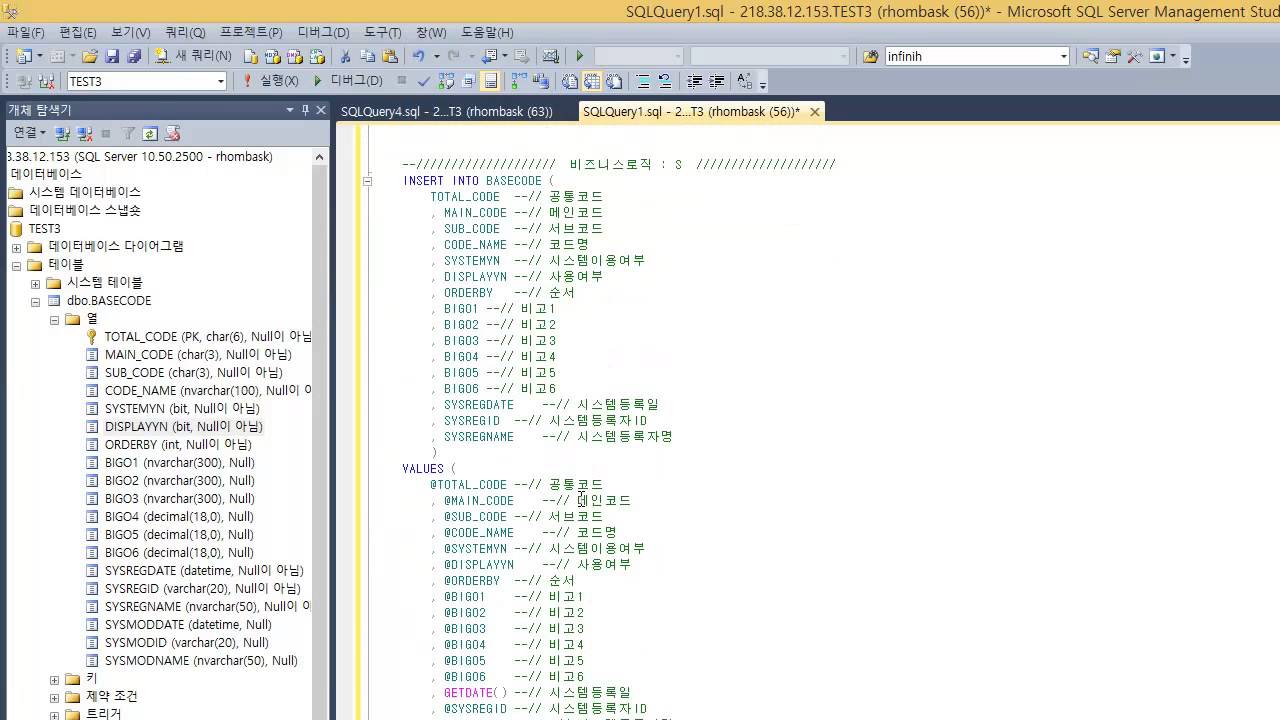Close the SQLQuery1.sql tab
The height and width of the screenshot is (720, 1280).
815,111
